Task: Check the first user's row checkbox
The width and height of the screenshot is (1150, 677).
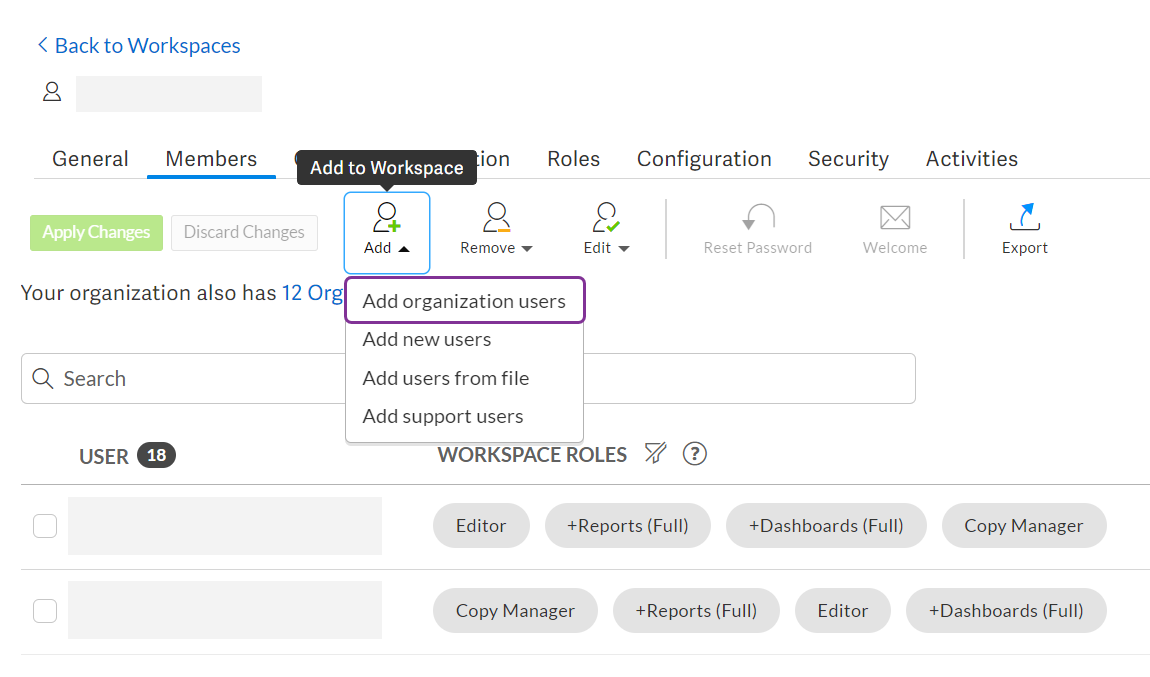Action: click(x=44, y=525)
